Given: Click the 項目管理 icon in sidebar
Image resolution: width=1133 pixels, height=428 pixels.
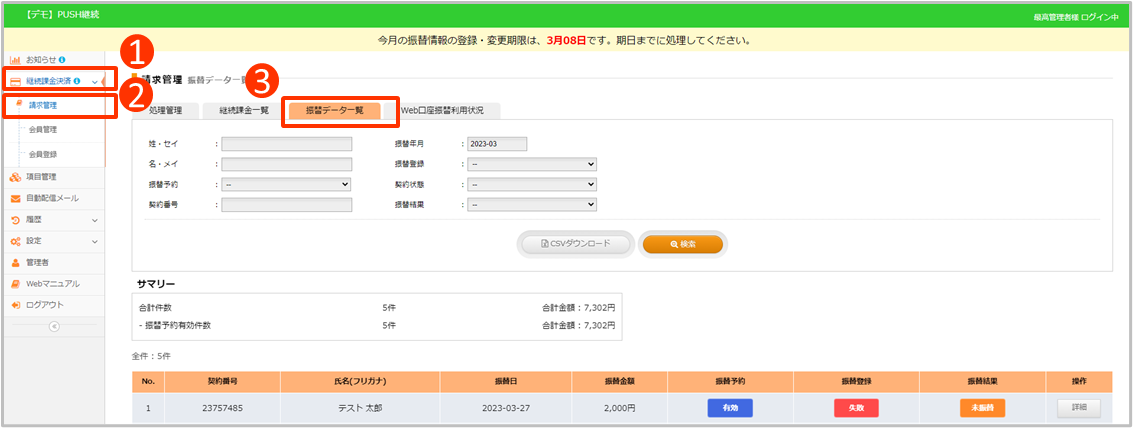Looking at the screenshot, I should click(x=16, y=177).
